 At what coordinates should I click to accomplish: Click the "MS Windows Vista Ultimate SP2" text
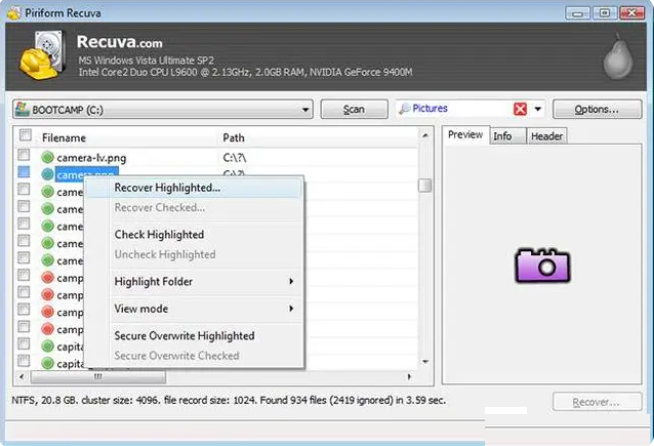pos(146,60)
